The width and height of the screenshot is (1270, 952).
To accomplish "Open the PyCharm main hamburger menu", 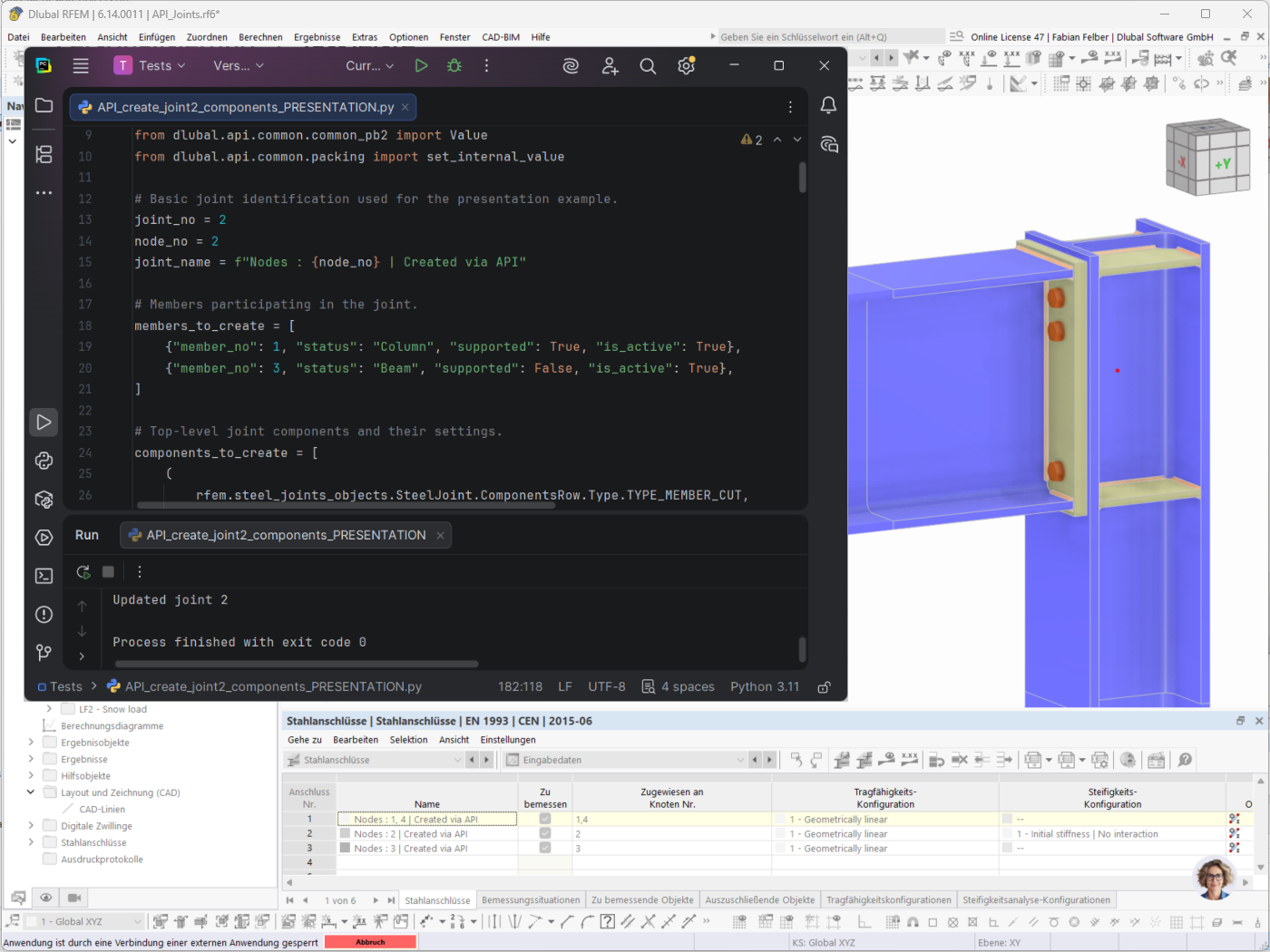I will pos(81,65).
